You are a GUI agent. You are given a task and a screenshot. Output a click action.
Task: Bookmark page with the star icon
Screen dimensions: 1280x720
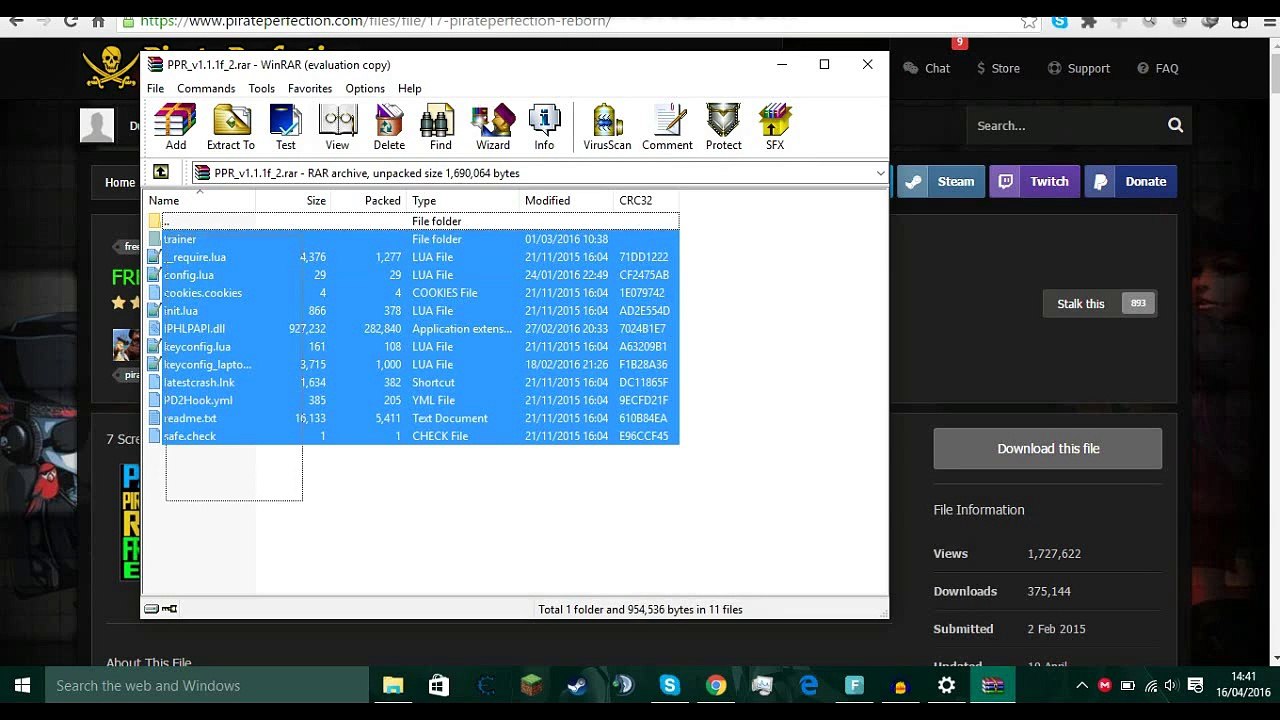click(1029, 21)
